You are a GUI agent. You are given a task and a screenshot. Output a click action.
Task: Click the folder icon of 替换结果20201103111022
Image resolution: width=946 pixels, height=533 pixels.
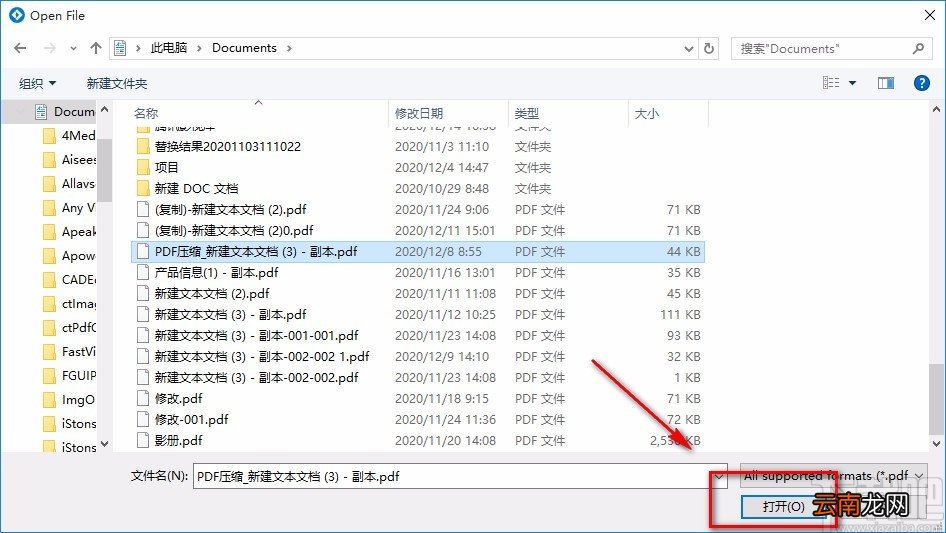click(x=143, y=146)
